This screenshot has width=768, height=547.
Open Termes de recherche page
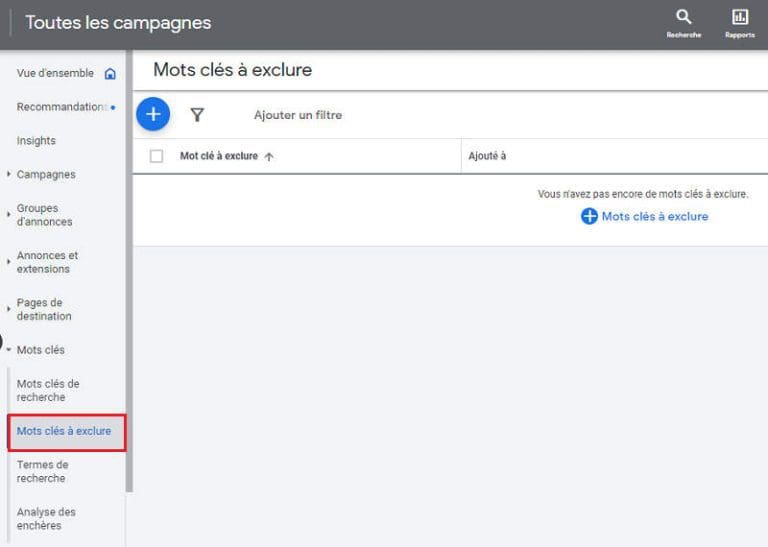pyautogui.click(x=43, y=471)
